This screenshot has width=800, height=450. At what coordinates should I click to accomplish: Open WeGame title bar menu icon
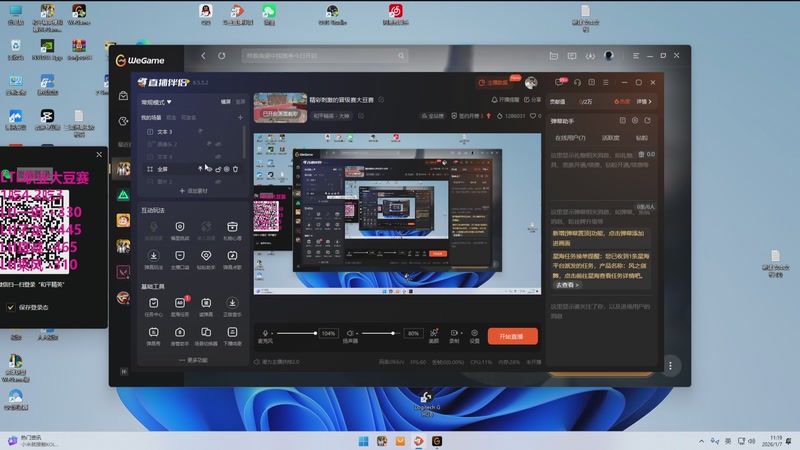[636, 56]
